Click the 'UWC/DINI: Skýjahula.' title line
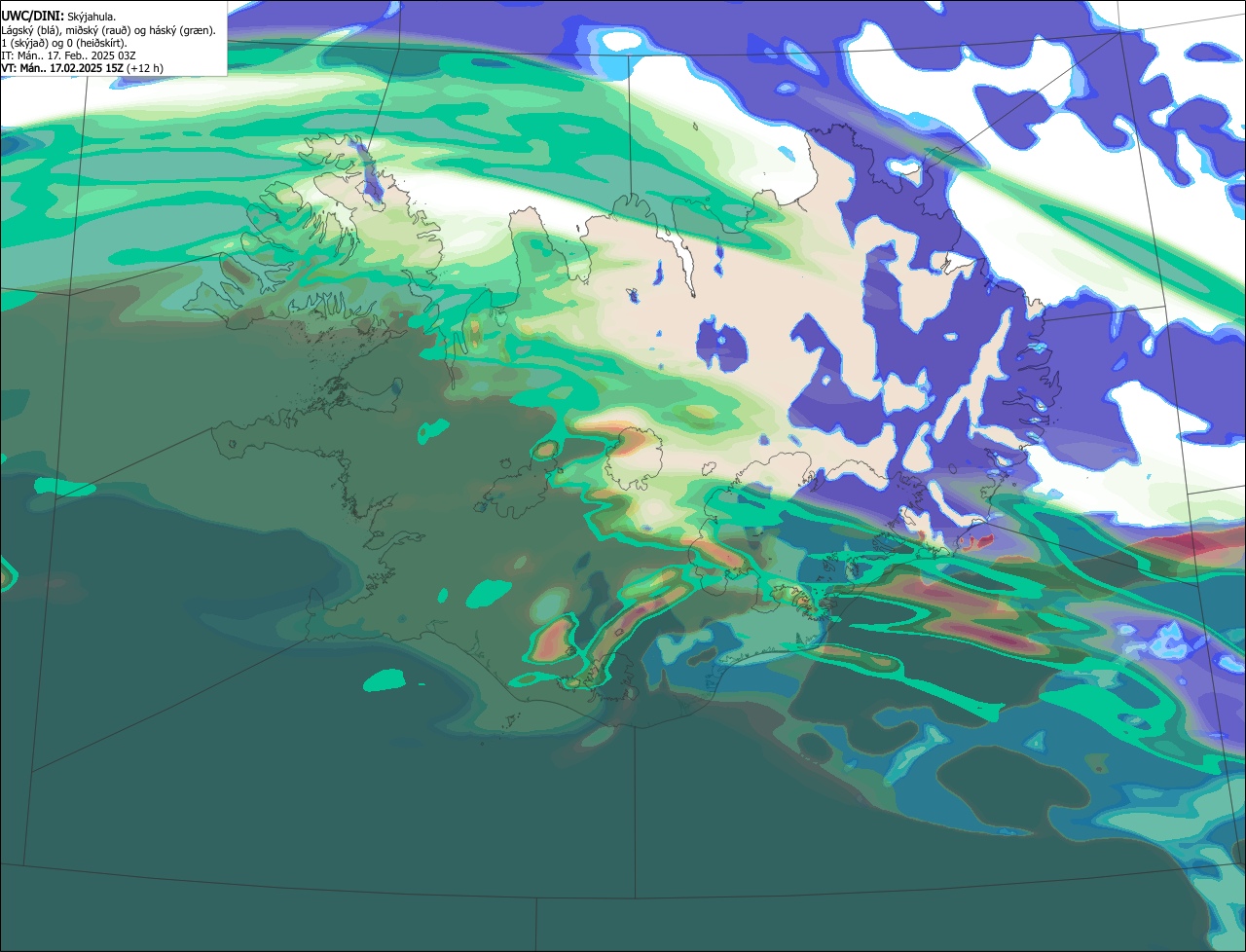1246x952 pixels. [x=58, y=17]
